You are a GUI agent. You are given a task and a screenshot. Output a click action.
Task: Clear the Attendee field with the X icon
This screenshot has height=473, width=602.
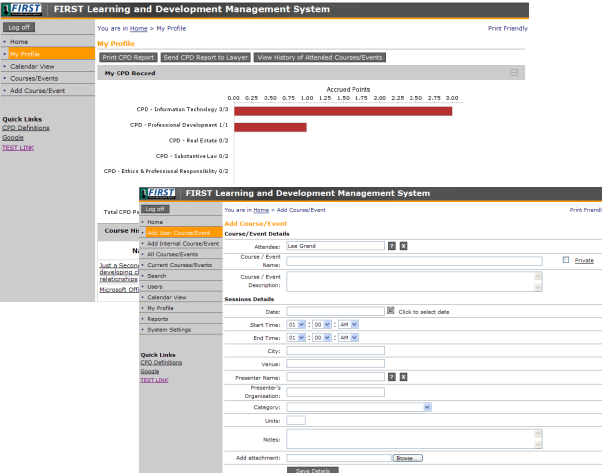[x=404, y=246]
